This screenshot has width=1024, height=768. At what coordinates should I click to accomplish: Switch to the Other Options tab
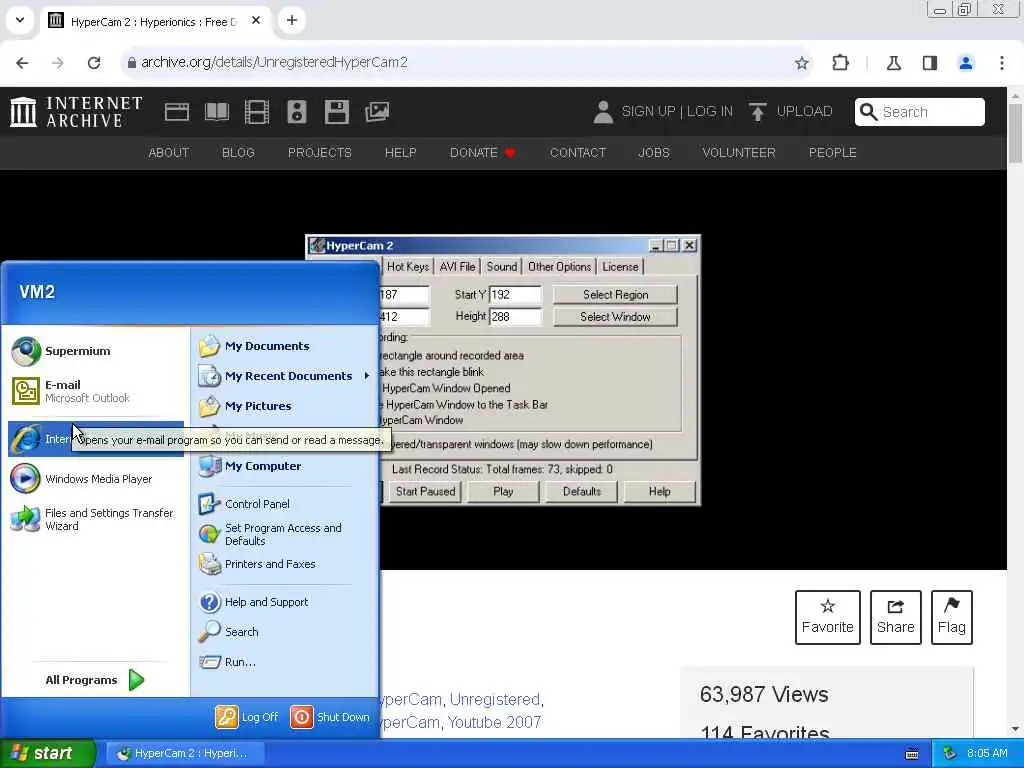pos(559,266)
